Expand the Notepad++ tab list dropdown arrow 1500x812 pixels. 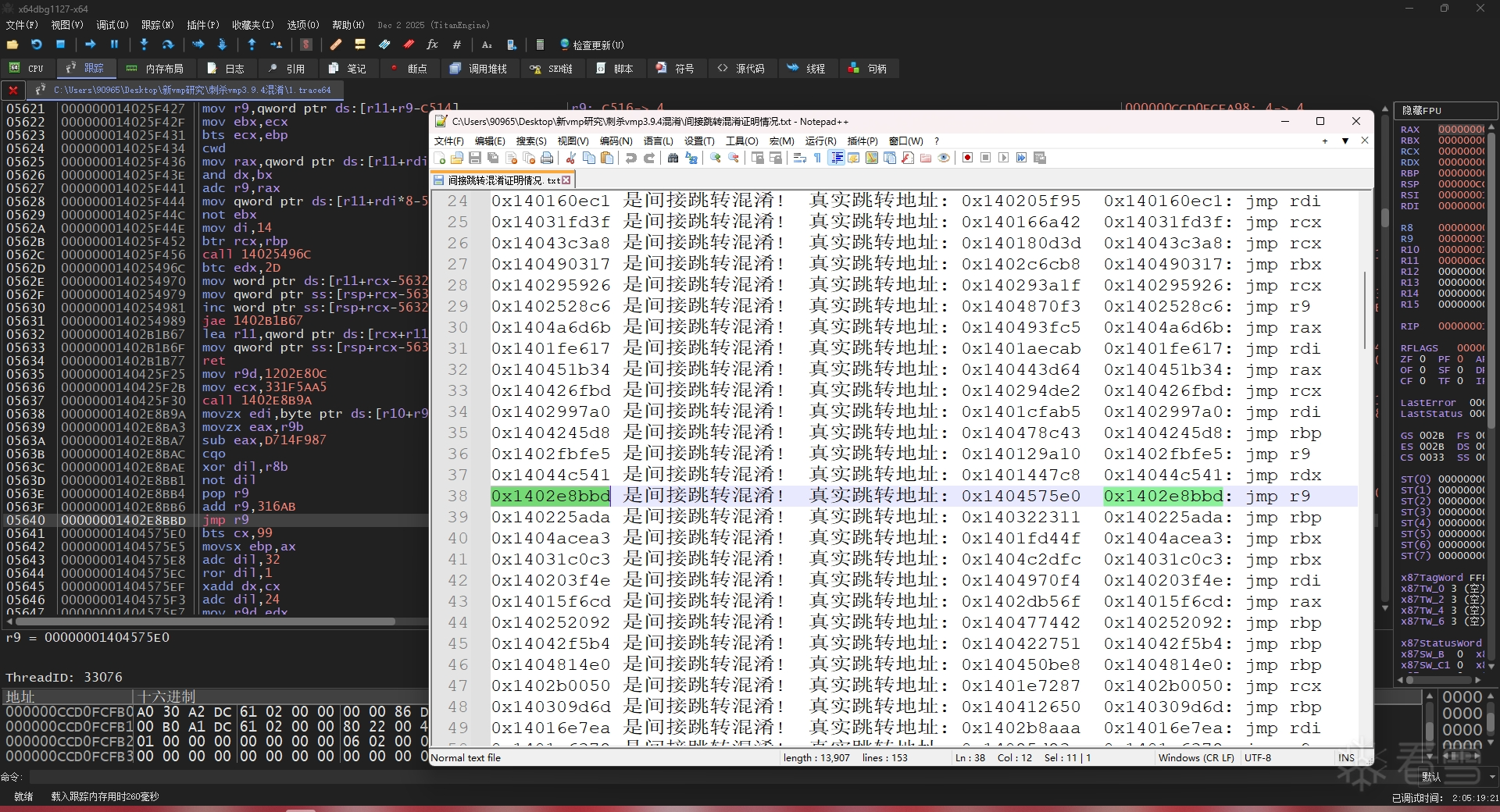point(1345,141)
